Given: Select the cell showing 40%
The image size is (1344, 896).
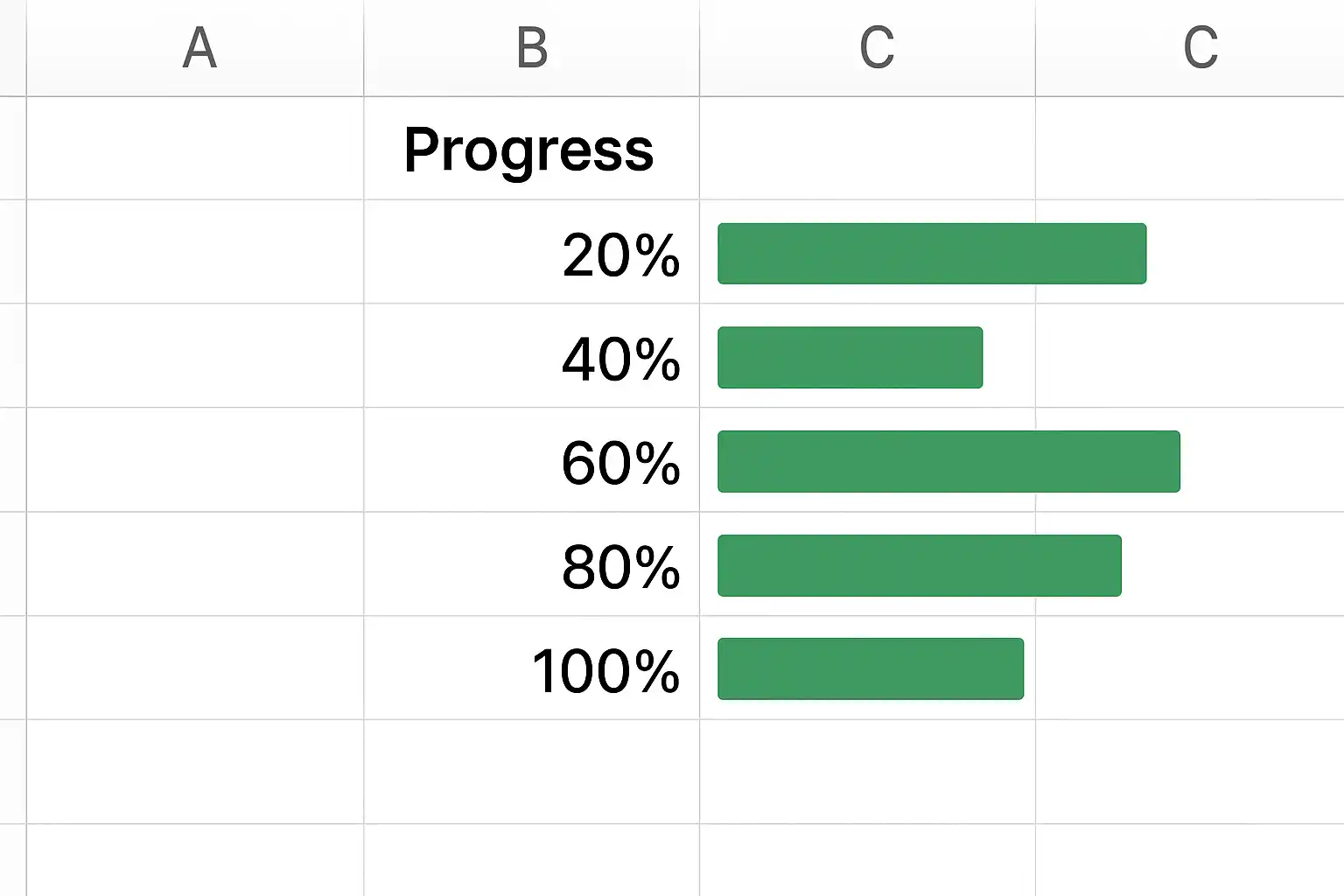Looking at the screenshot, I should click(531, 357).
